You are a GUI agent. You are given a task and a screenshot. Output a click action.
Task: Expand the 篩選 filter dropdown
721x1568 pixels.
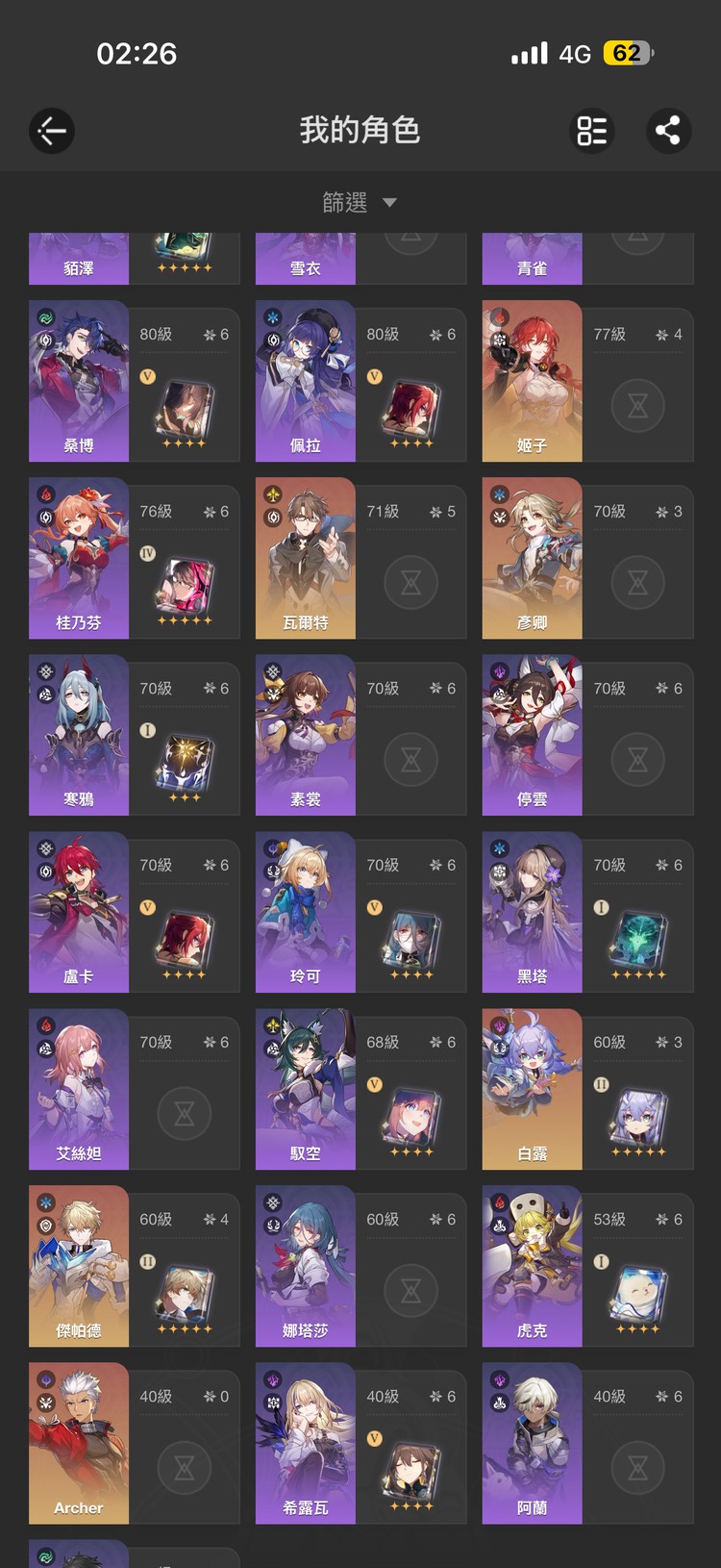pyautogui.click(x=360, y=202)
